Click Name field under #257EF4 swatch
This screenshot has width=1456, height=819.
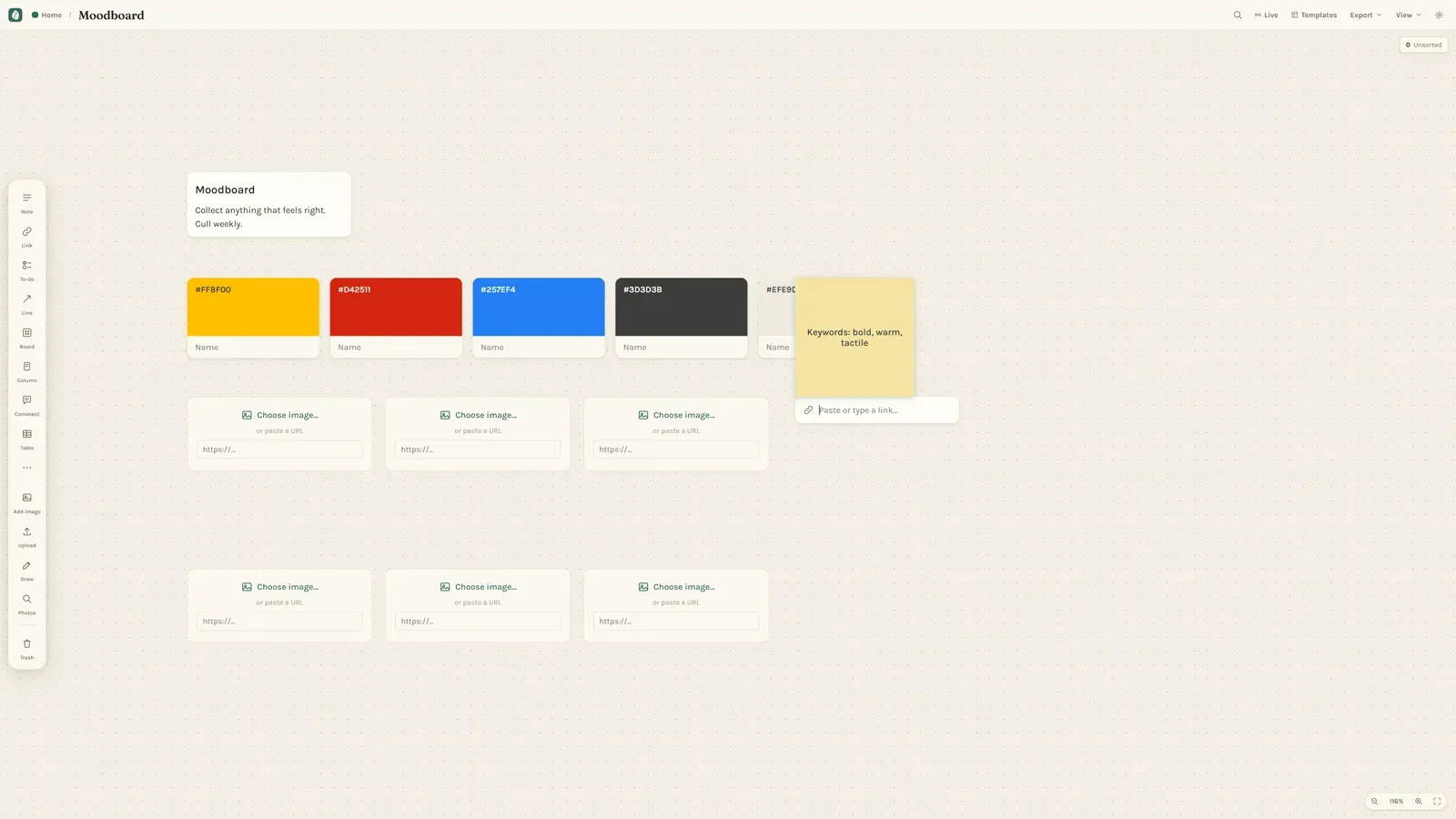click(x=539, y=347)
